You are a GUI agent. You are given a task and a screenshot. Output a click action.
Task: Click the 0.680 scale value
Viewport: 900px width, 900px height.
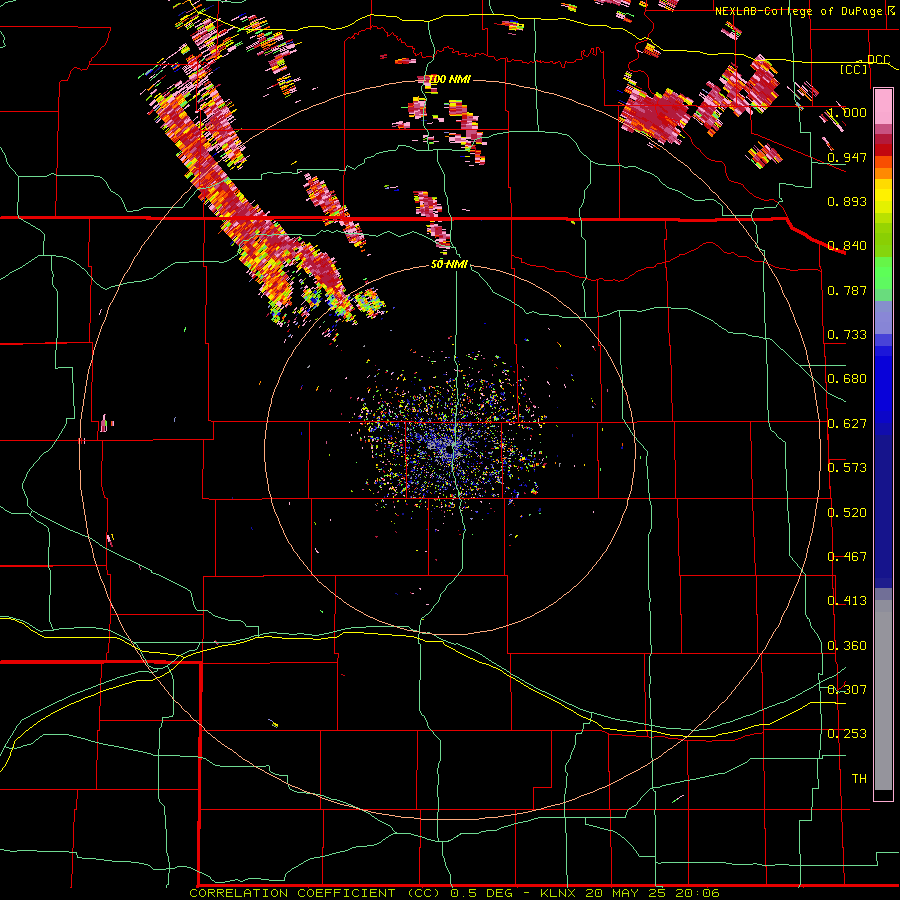coord(847,379)
